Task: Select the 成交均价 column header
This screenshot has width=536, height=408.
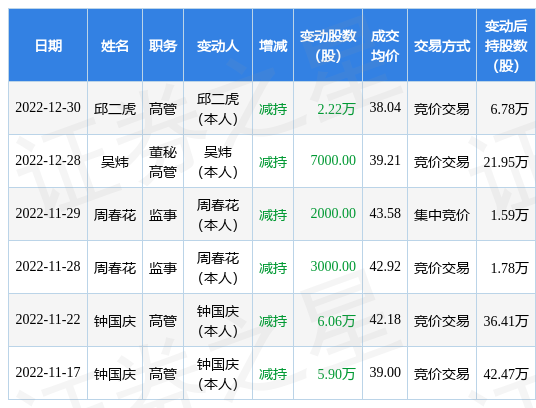Action: pyautogui.click(x=385, y=45)
